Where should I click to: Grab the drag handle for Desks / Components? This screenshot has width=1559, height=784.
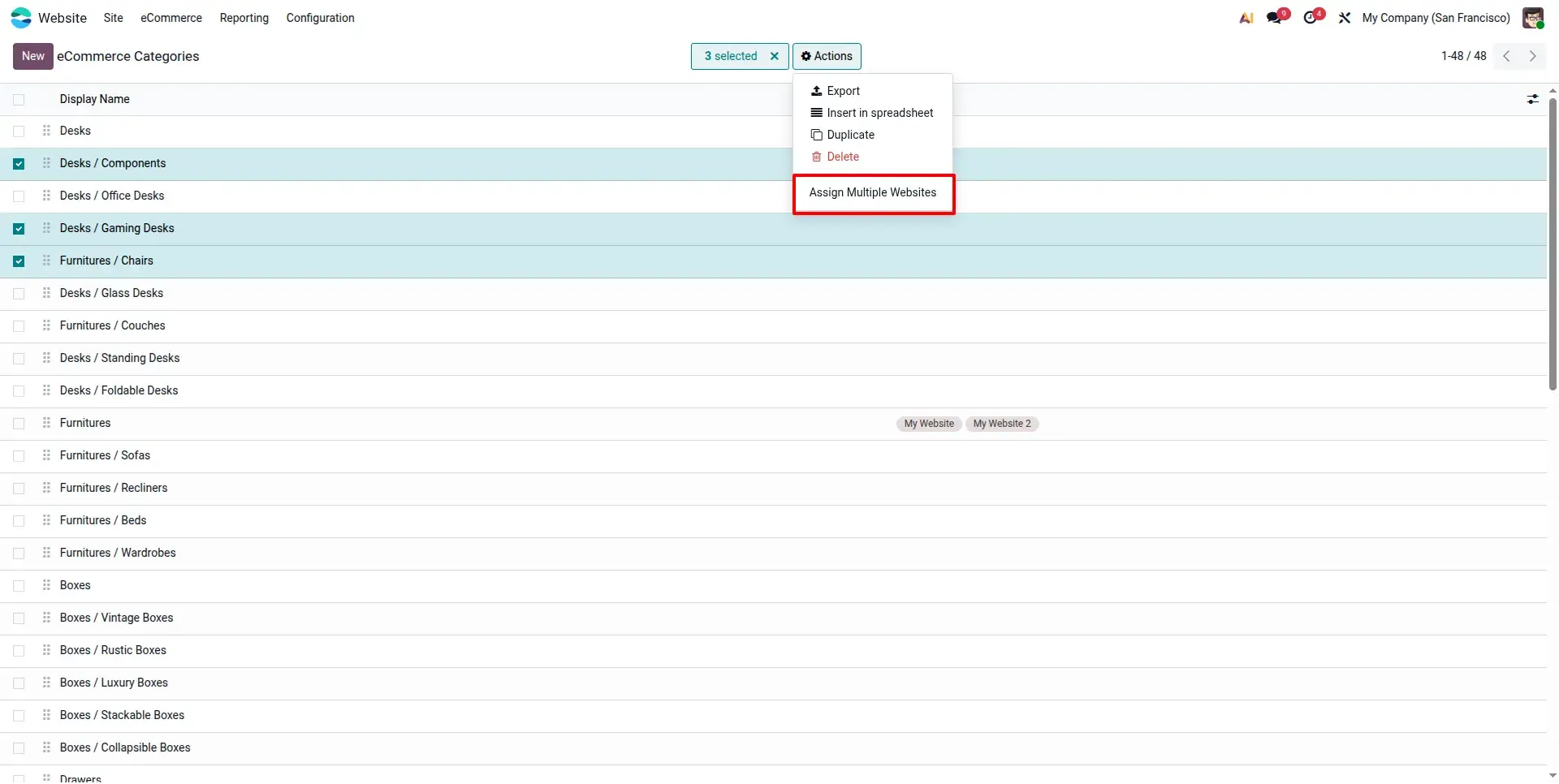tap(46, 163)
